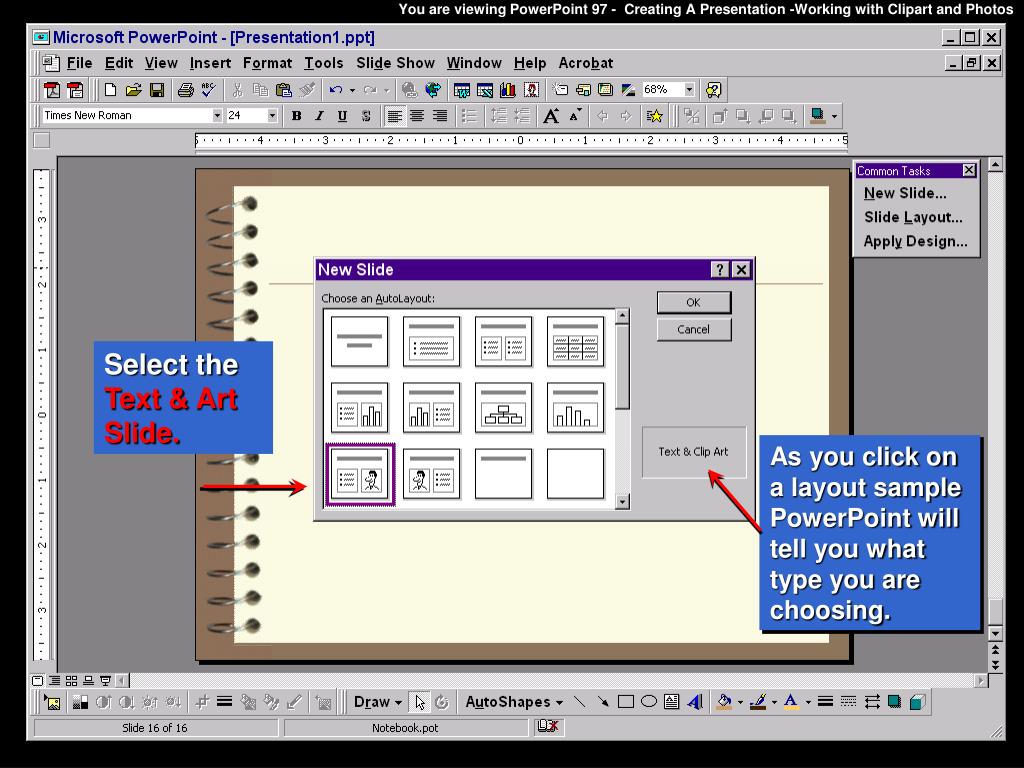Open the font size 24 dropdown
The height and width of the screenshot is (768, 1024).
272,116
